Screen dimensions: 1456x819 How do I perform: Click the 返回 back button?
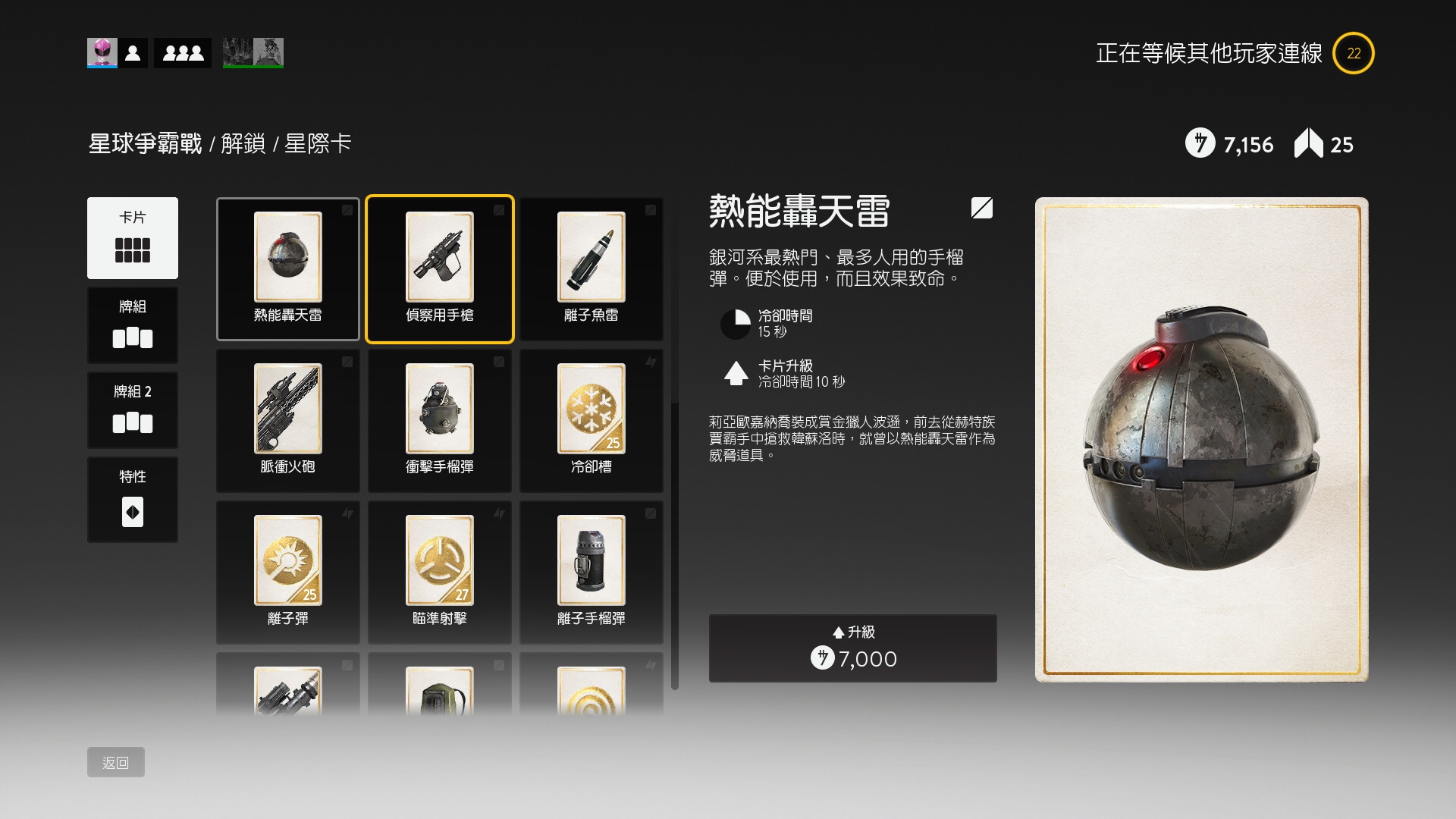[x=116, y=762]
